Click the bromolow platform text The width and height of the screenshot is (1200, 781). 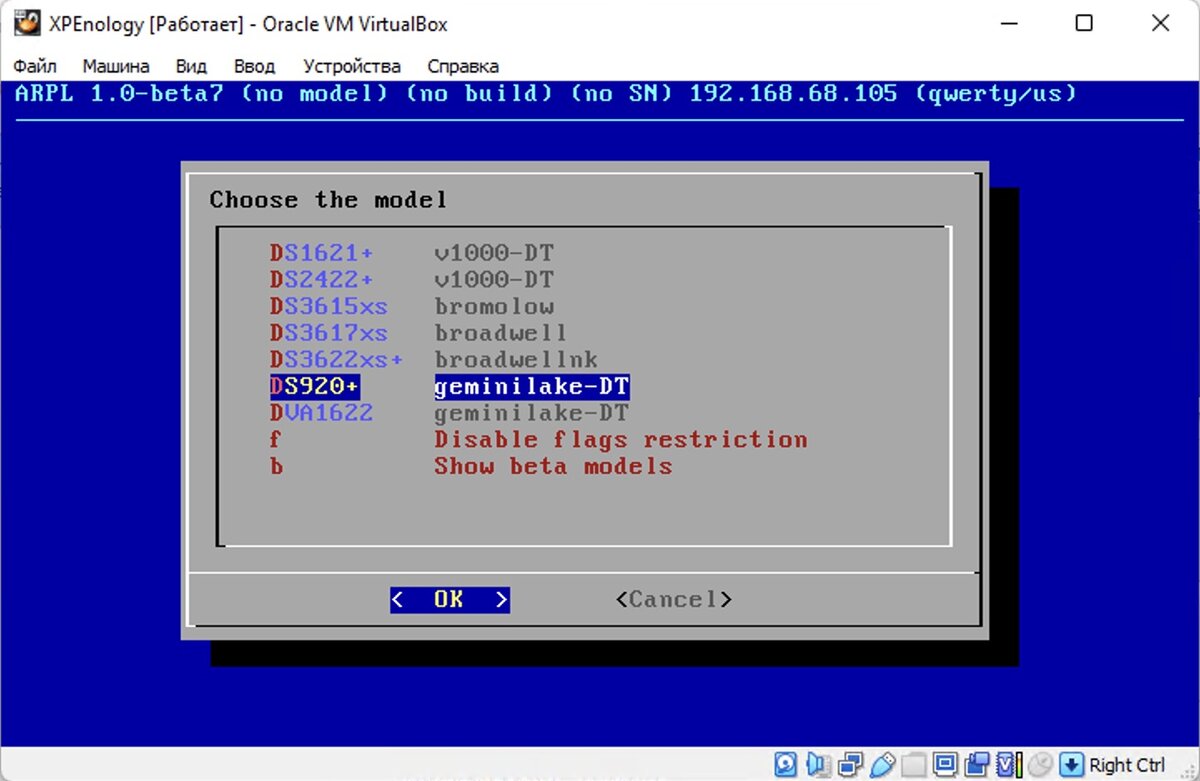494,306
